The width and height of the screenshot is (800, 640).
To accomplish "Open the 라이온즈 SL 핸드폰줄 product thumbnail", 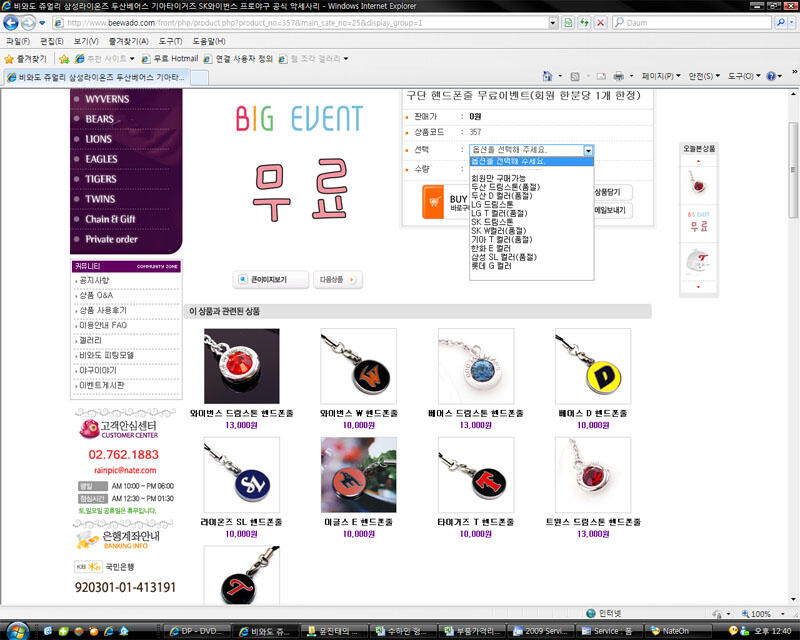I will click(x=241, y=475).
